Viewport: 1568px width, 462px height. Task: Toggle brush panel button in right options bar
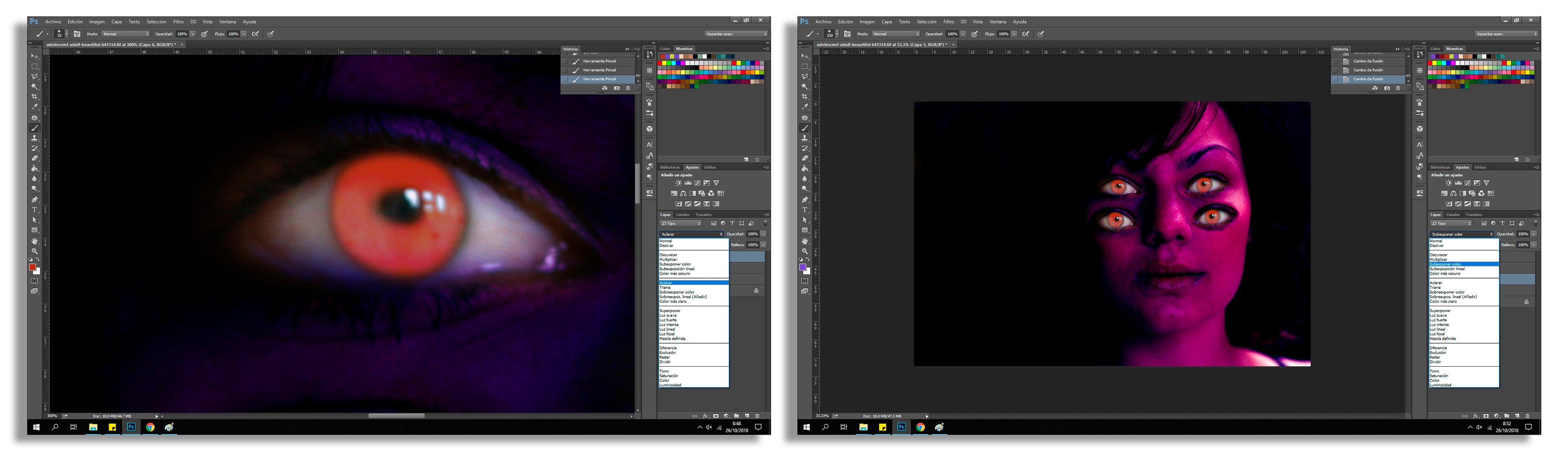tap(848, 34)
